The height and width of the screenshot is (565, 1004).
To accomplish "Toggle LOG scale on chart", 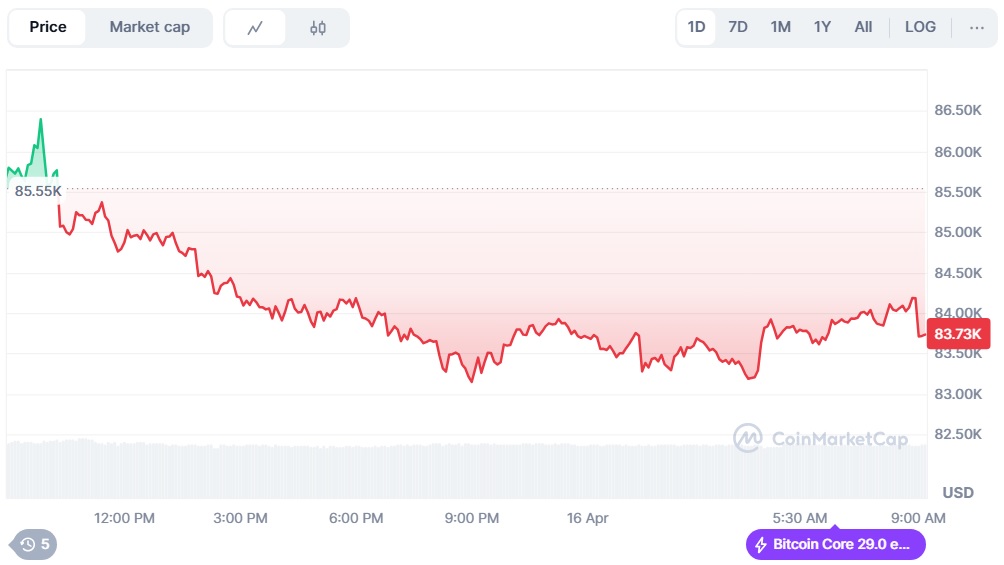I will point(920,27).
